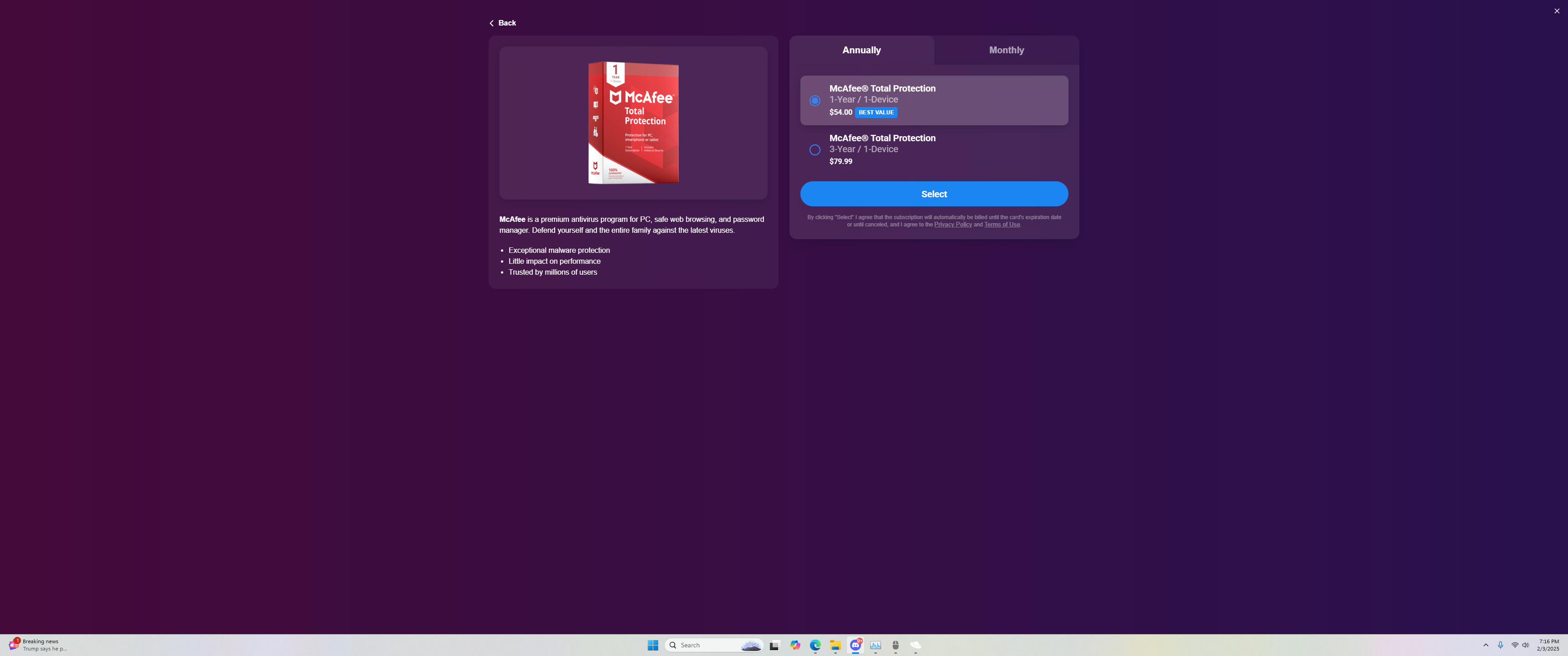Click the blue Select button
The image size is (1568, 656).
[934, 194]
